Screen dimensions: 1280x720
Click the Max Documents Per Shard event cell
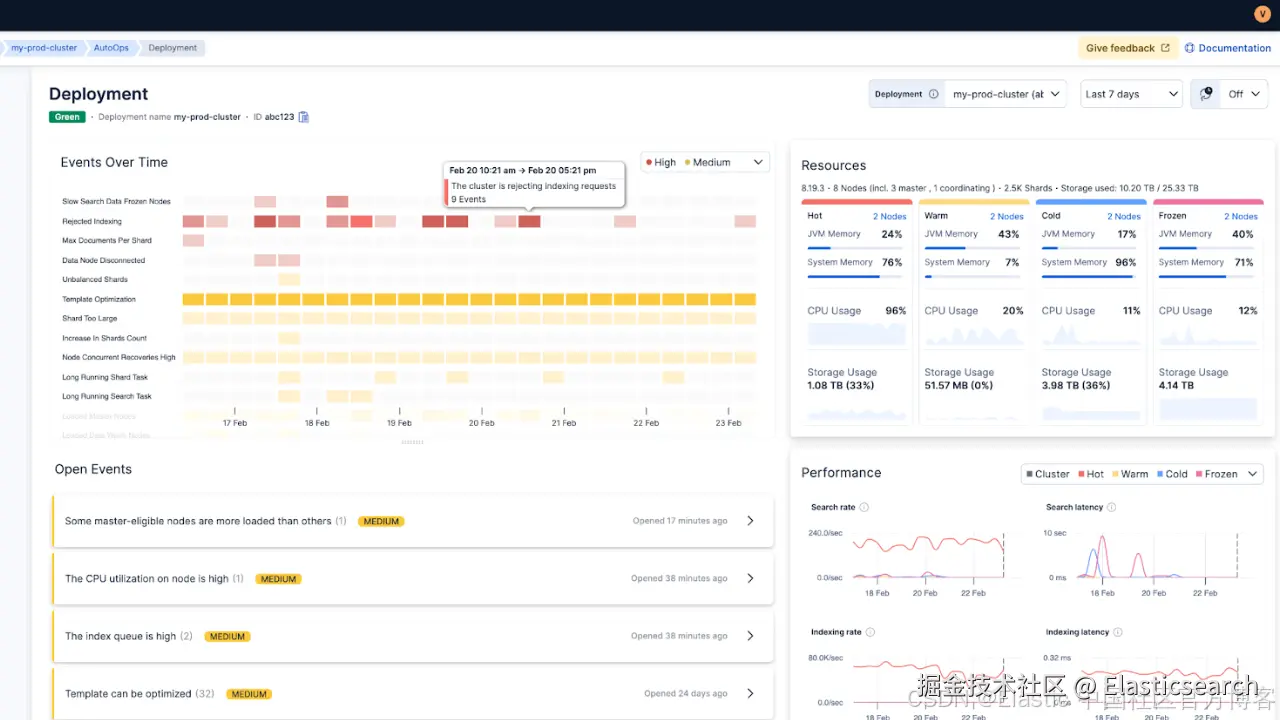(193, 241)
